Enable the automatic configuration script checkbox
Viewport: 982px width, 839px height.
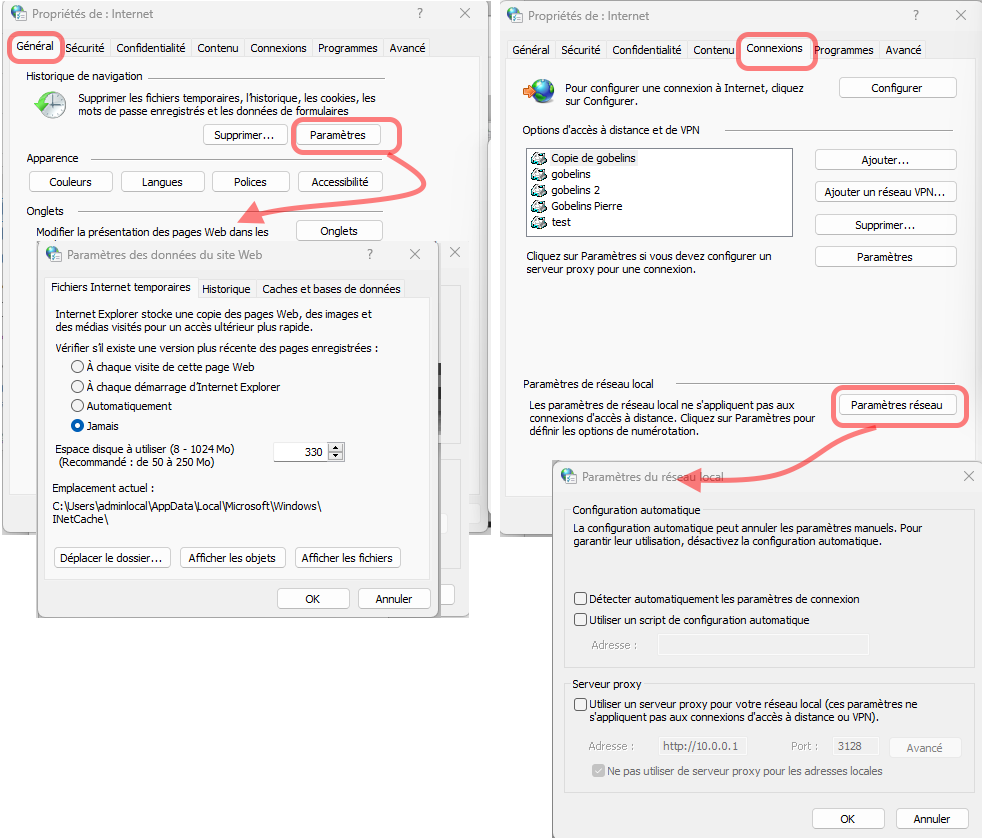[580, 618]
